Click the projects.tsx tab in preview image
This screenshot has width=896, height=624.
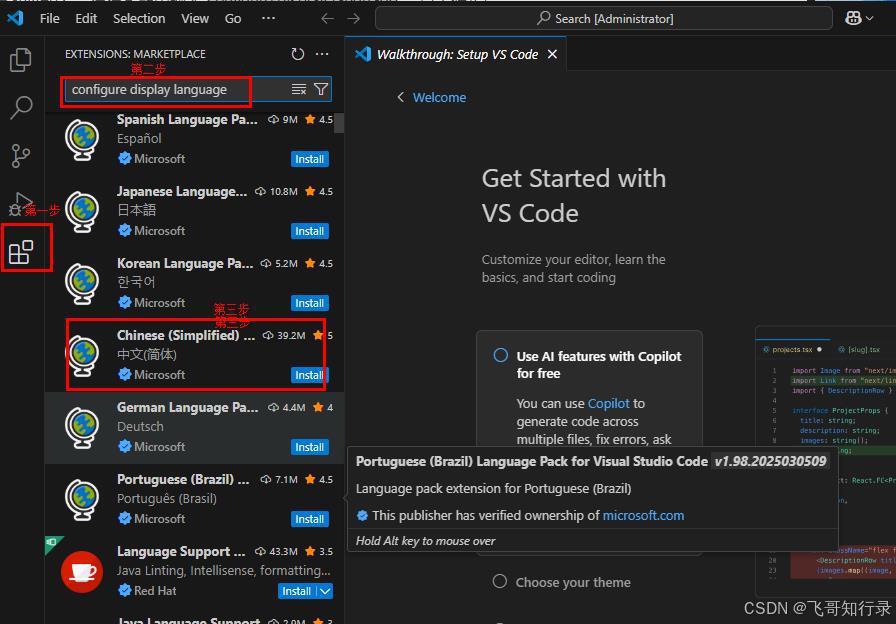click(793, 349)
